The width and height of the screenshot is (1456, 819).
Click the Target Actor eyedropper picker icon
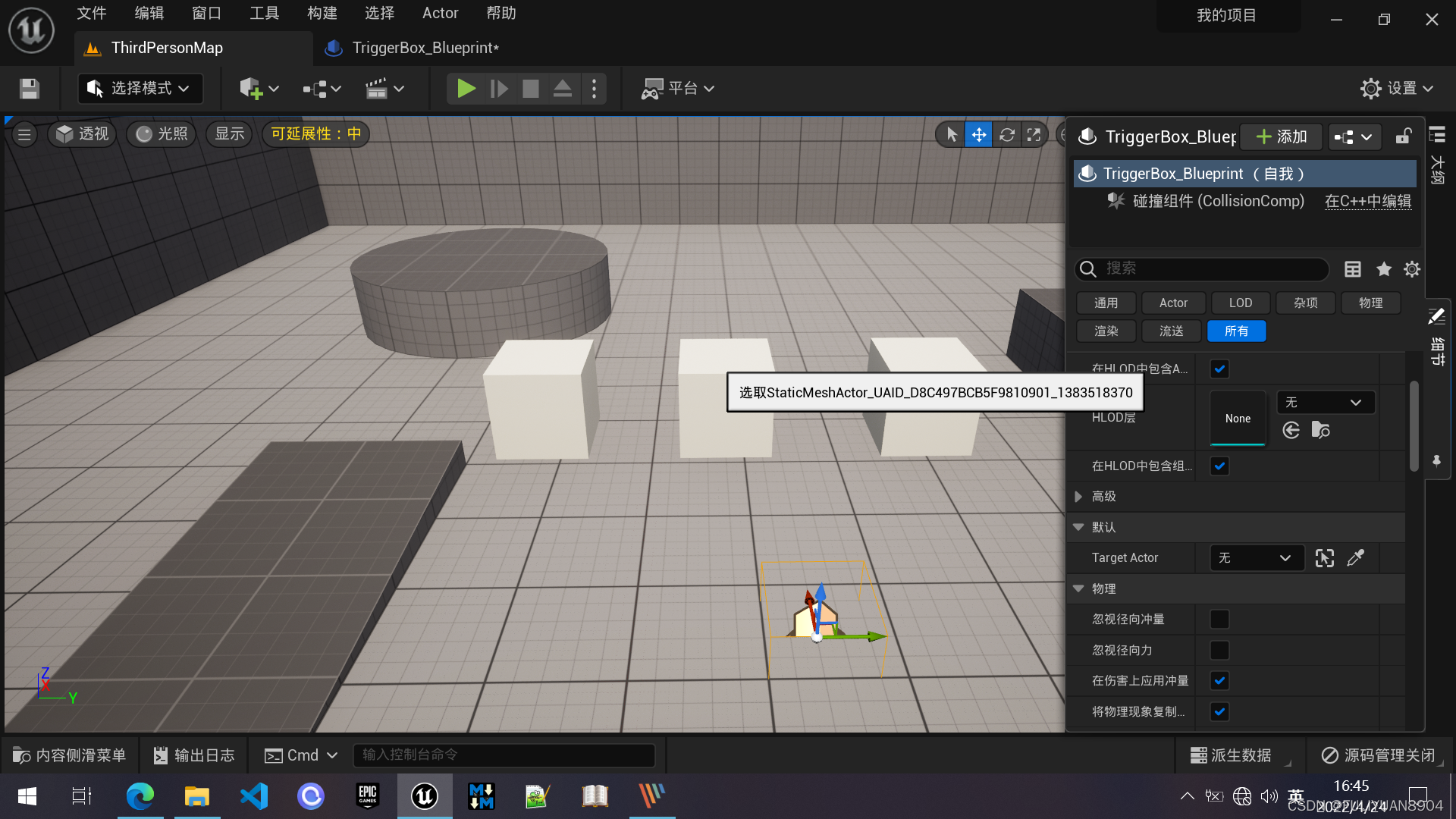coord(1355,558)
